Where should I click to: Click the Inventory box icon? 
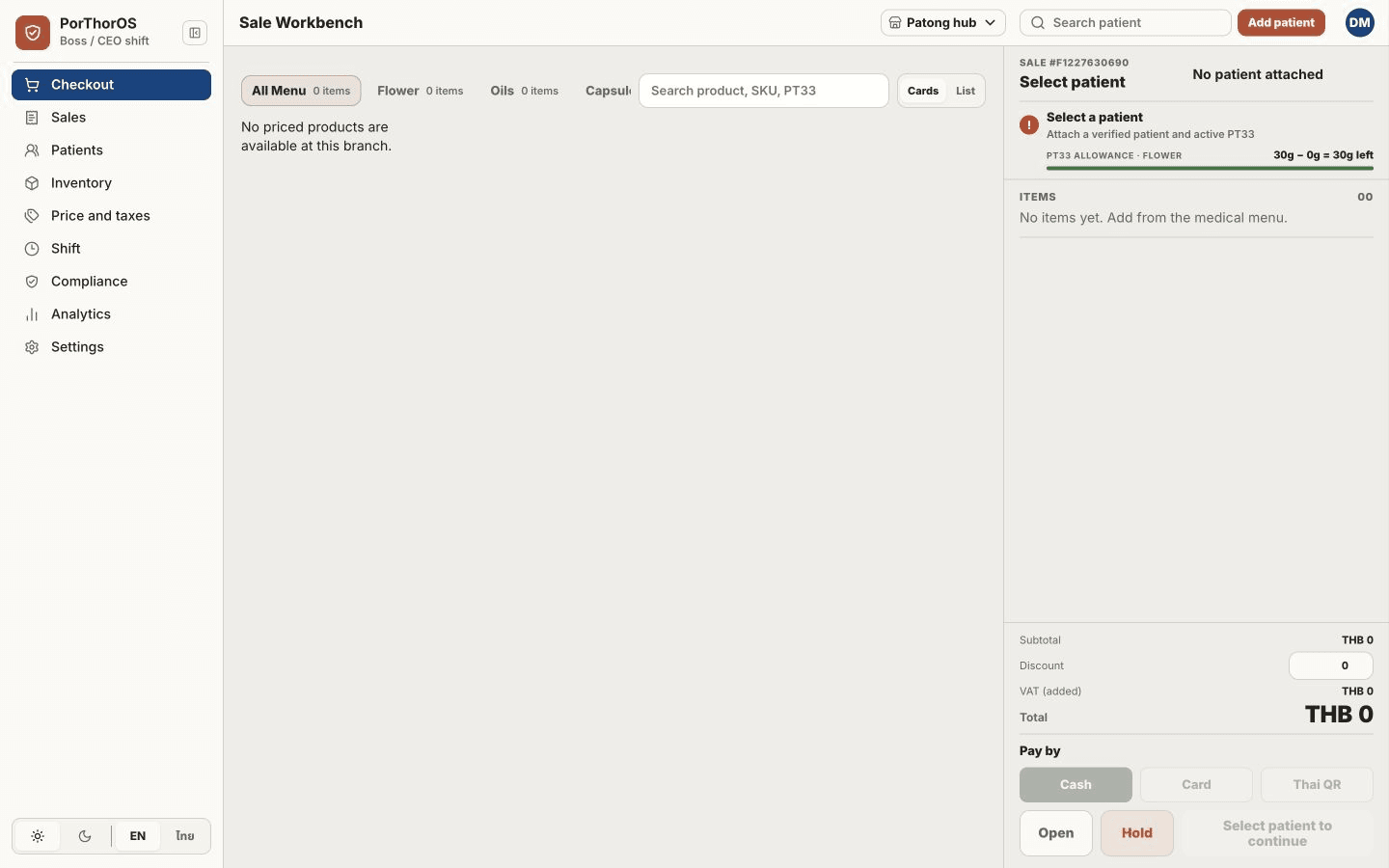point(32,183)
